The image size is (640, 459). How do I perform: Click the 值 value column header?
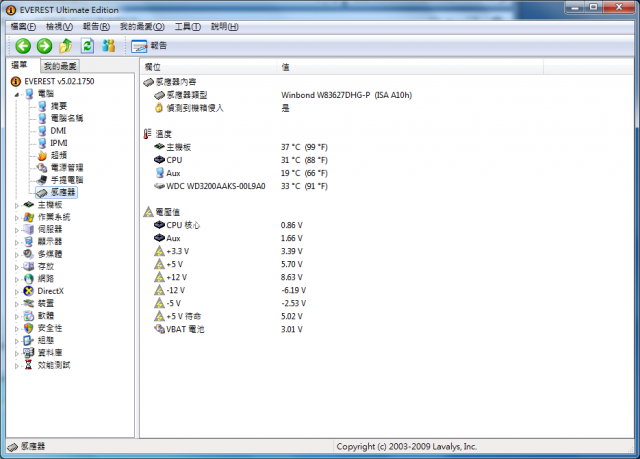click(410, 67)
